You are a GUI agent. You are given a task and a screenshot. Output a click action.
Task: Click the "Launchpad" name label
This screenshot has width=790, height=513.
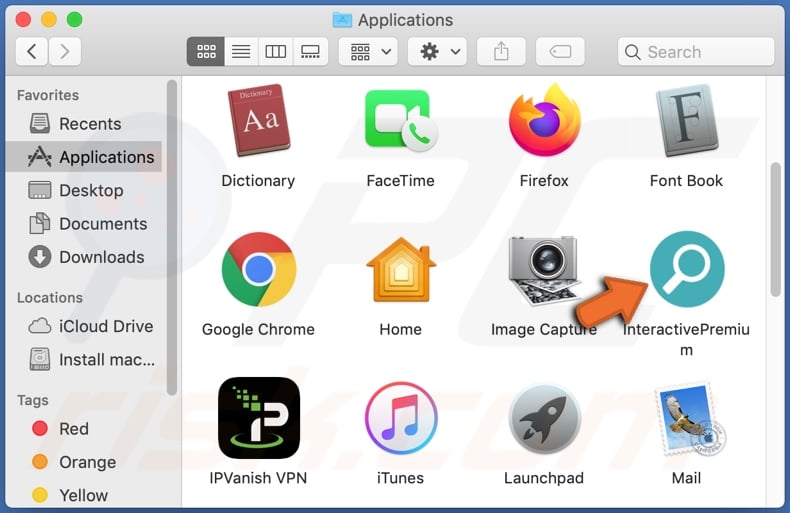[544, 478]
